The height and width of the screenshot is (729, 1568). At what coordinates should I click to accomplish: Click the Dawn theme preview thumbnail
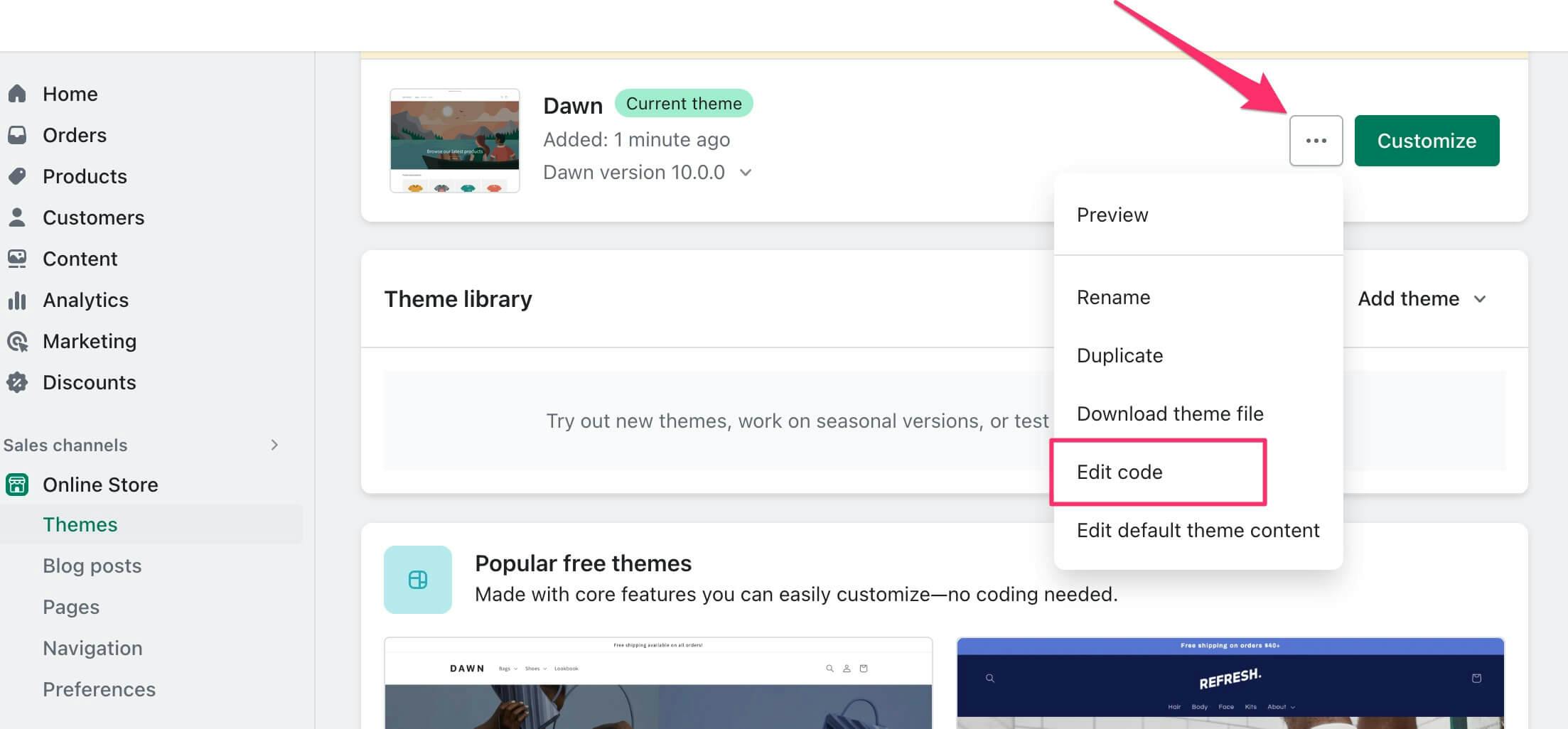point(454,140)
